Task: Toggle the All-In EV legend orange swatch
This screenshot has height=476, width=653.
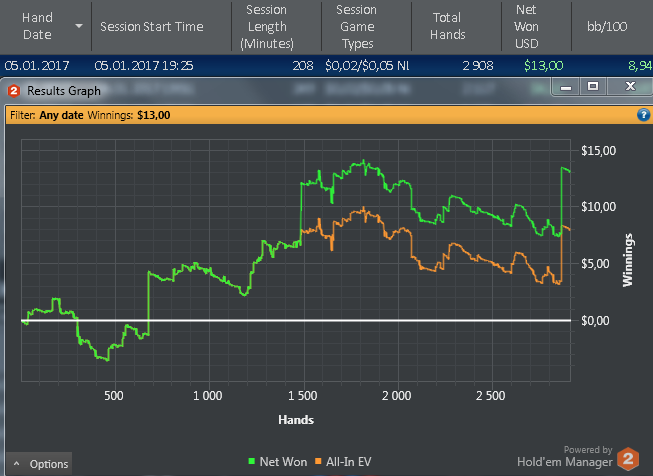Action: [318, 461]
